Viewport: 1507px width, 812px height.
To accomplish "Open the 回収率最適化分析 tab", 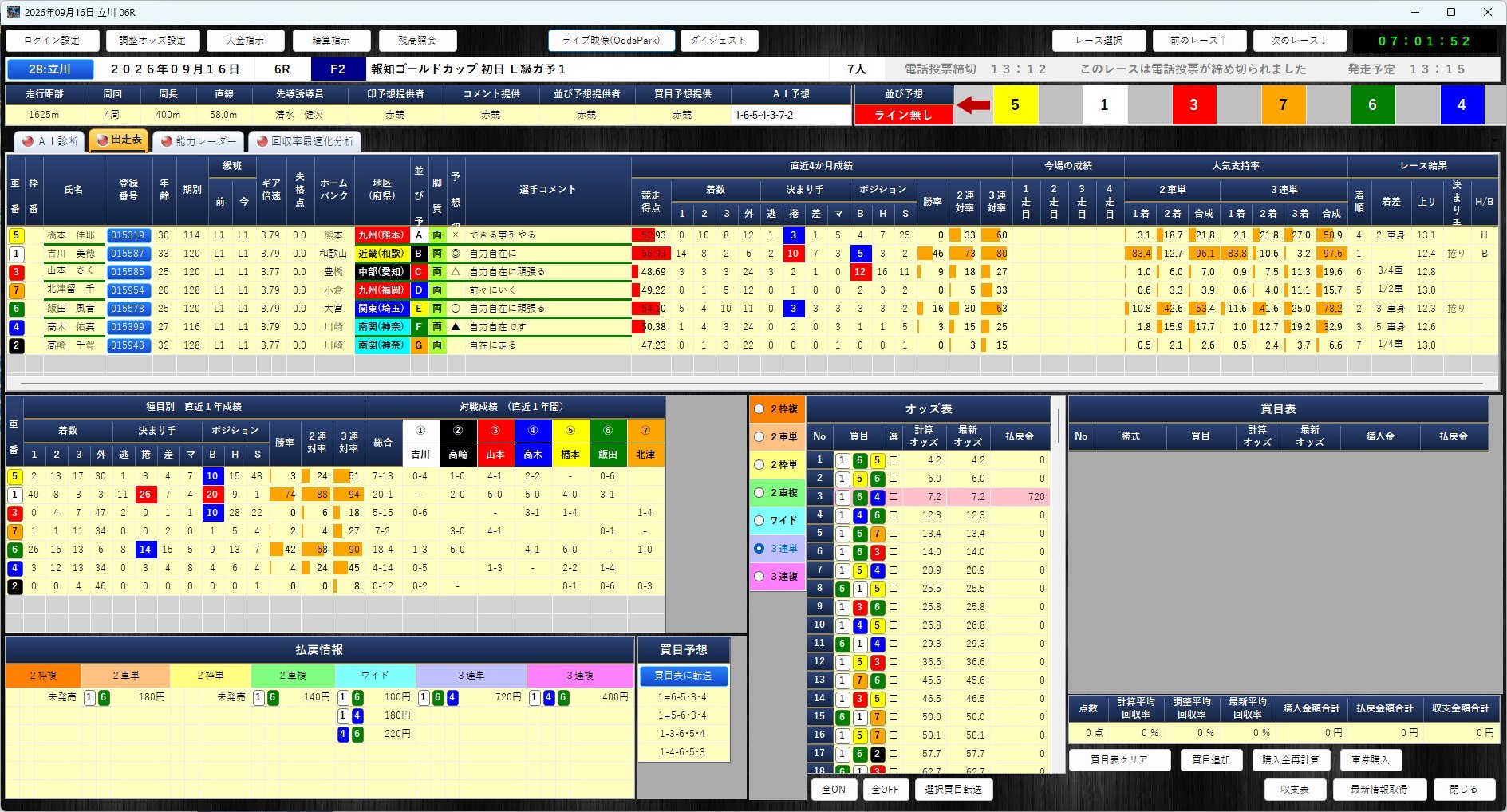I will [x=305, y=141].
